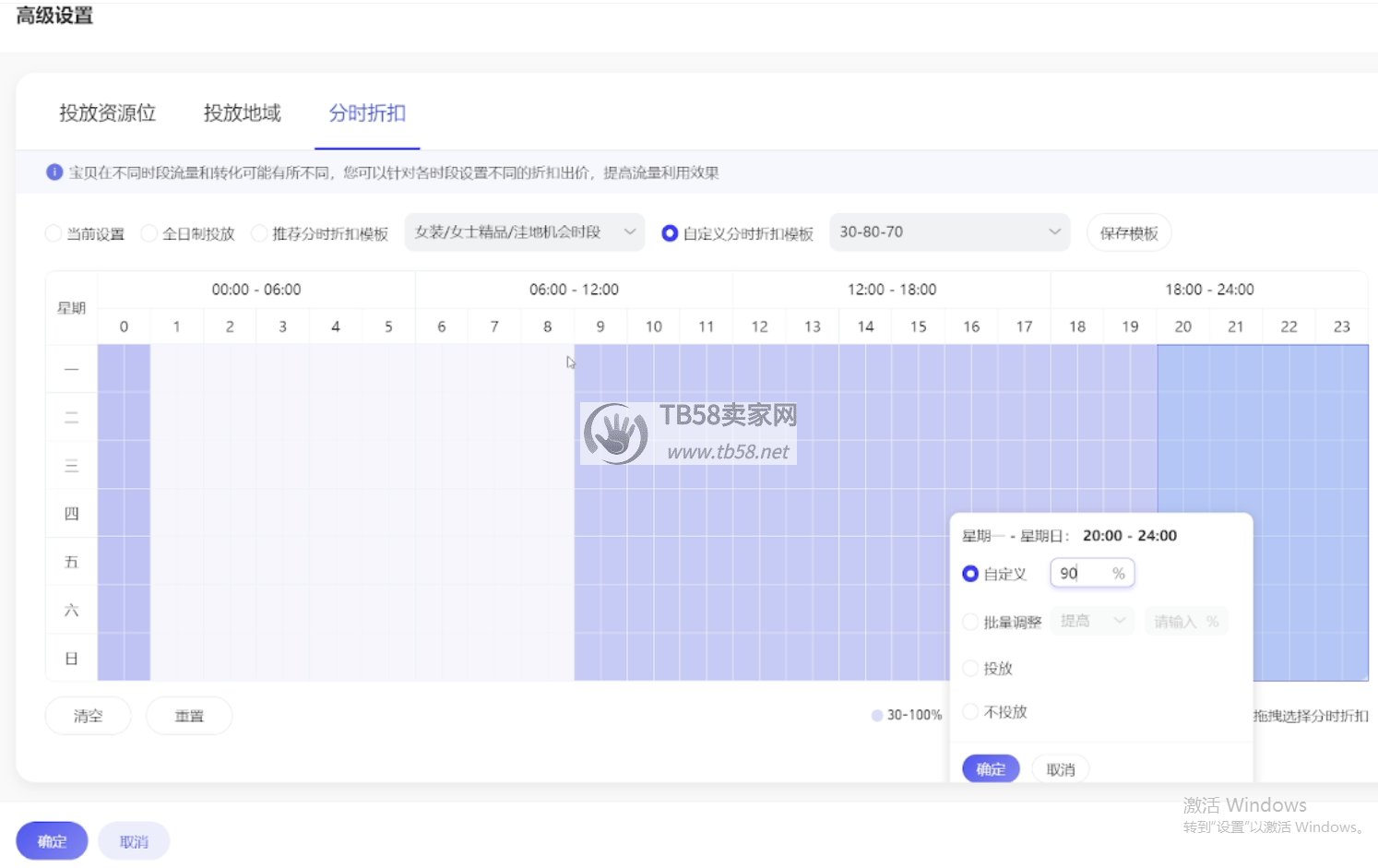Click the 星期 column header
The image size is (1378, 868).
click(x=71, y=308)
